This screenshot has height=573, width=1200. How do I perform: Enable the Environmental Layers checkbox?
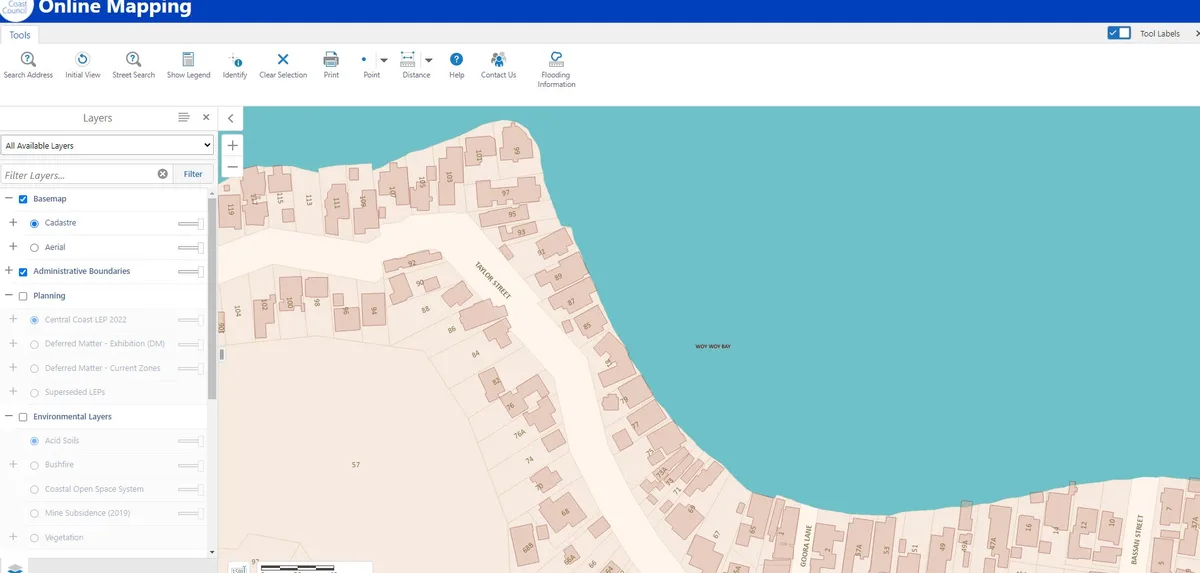(23, 417)
